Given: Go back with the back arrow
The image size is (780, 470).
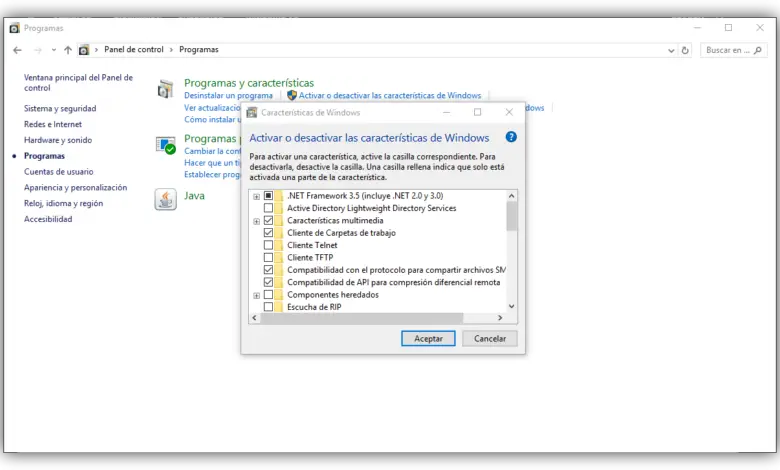Looking at the screenshot, I should pyautogui.click(x=17, y=50).
